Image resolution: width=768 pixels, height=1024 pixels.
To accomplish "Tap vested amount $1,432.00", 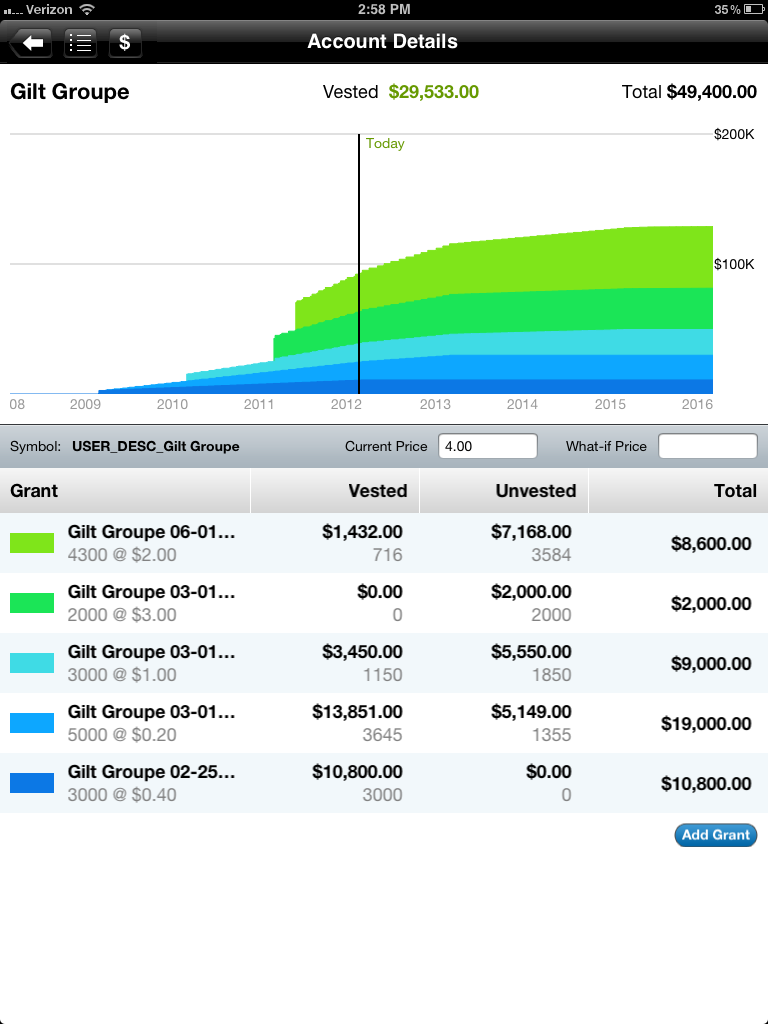I will [362, 532].
